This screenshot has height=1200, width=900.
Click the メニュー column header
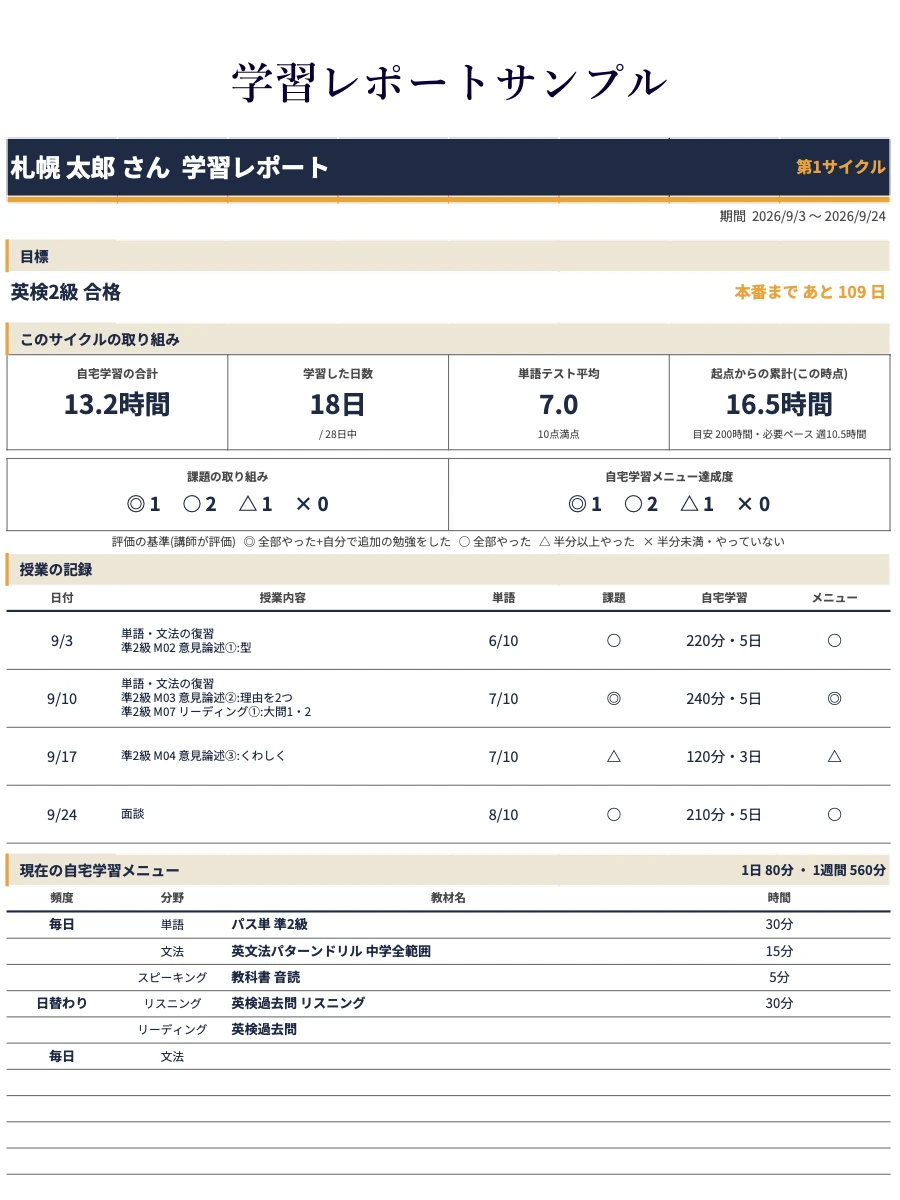point(834,598)
